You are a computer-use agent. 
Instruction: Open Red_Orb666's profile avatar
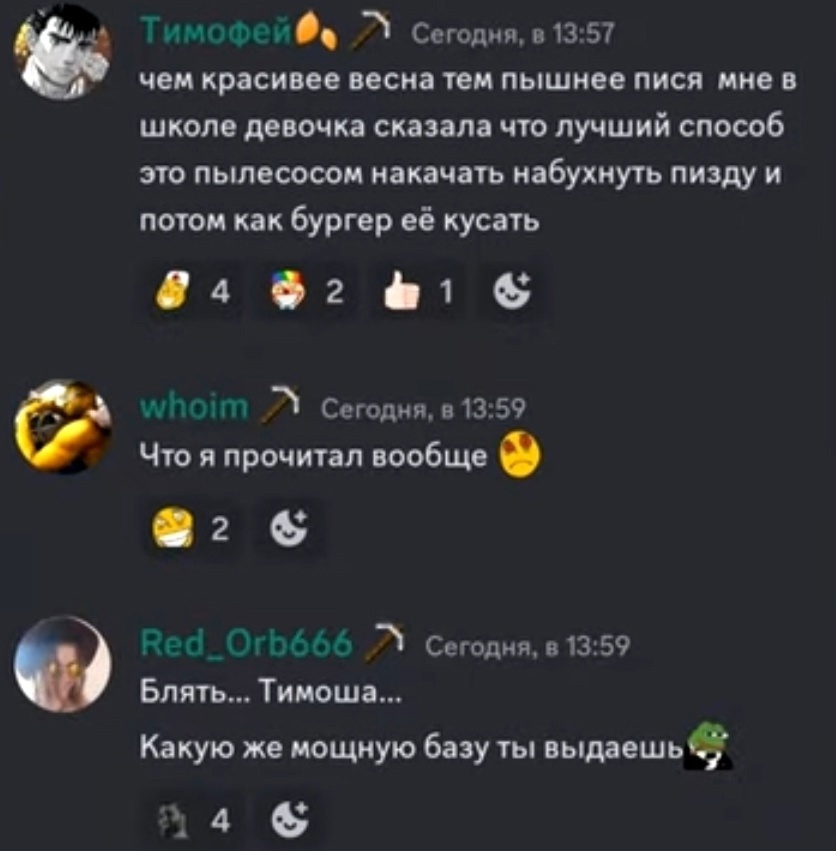63,663
